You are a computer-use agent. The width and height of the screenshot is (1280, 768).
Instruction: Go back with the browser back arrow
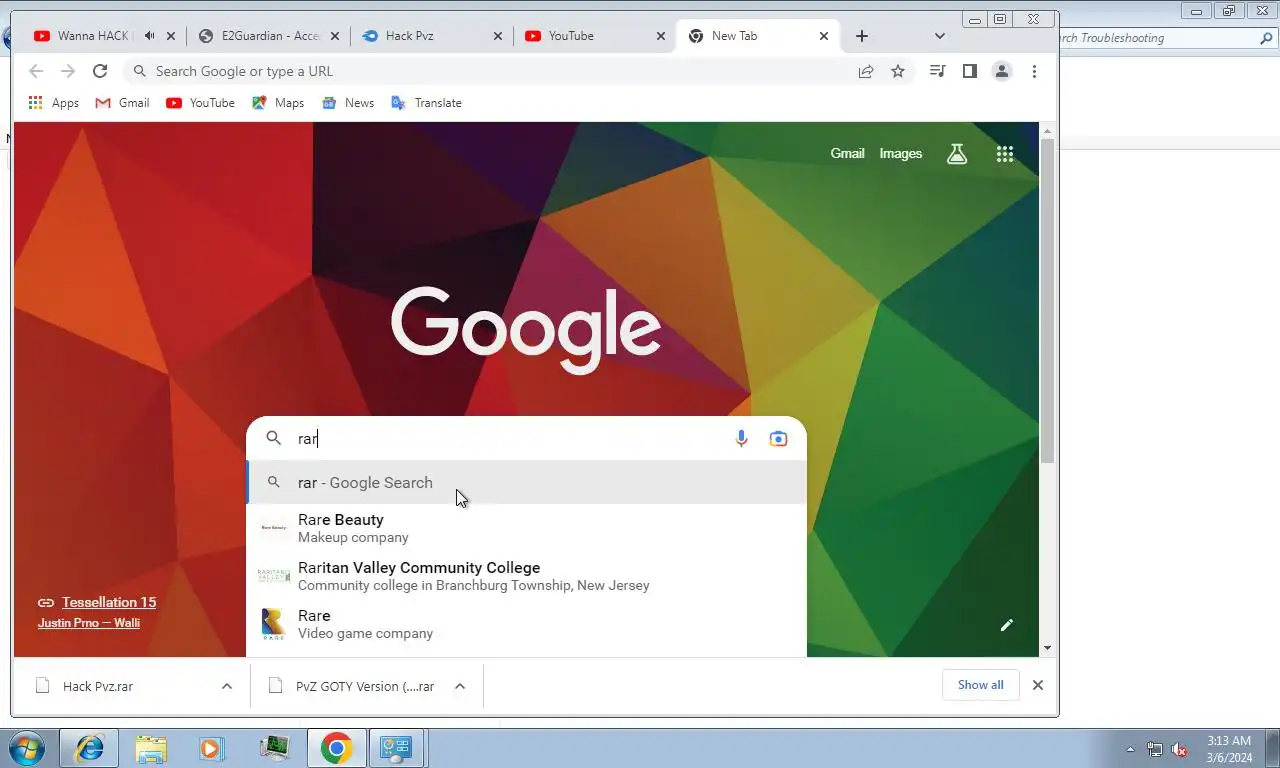click(x=36, y=71)
